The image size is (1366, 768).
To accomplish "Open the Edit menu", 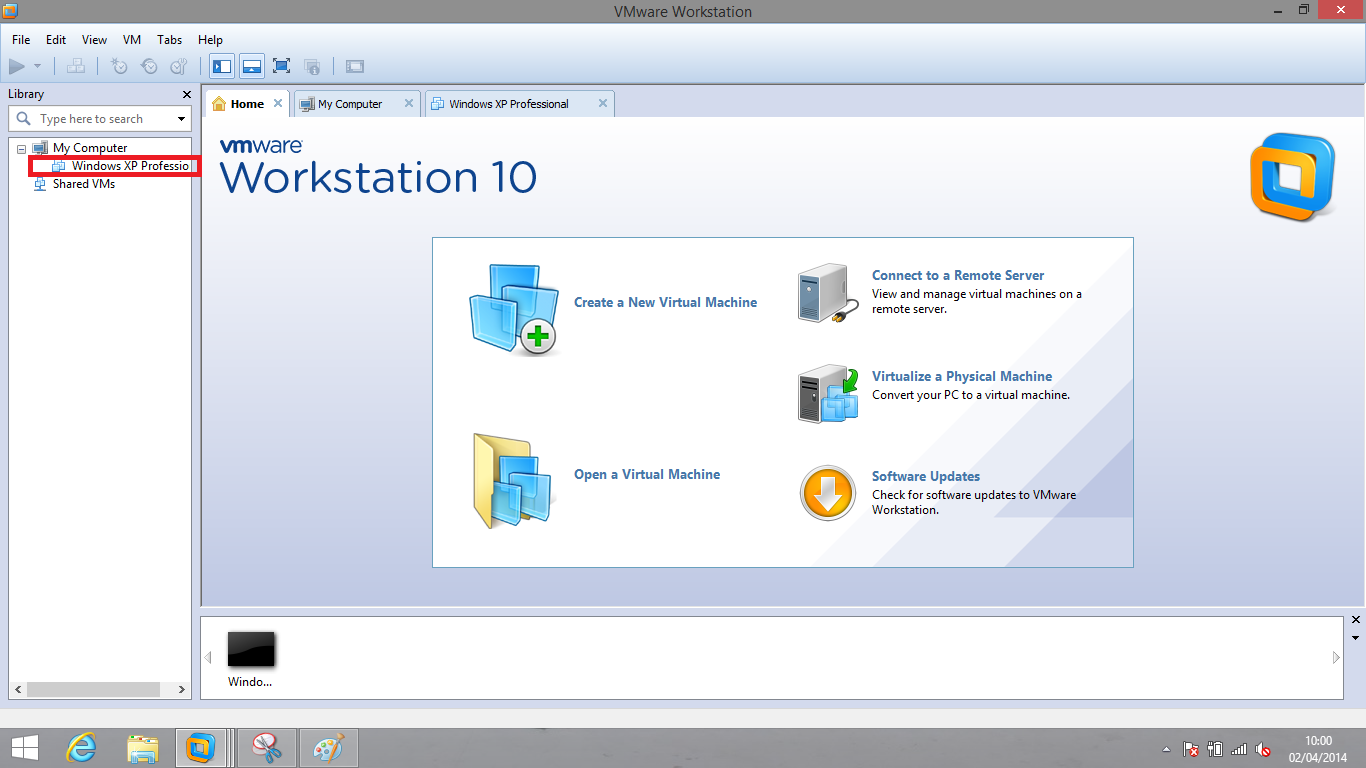I will [56, 40].
